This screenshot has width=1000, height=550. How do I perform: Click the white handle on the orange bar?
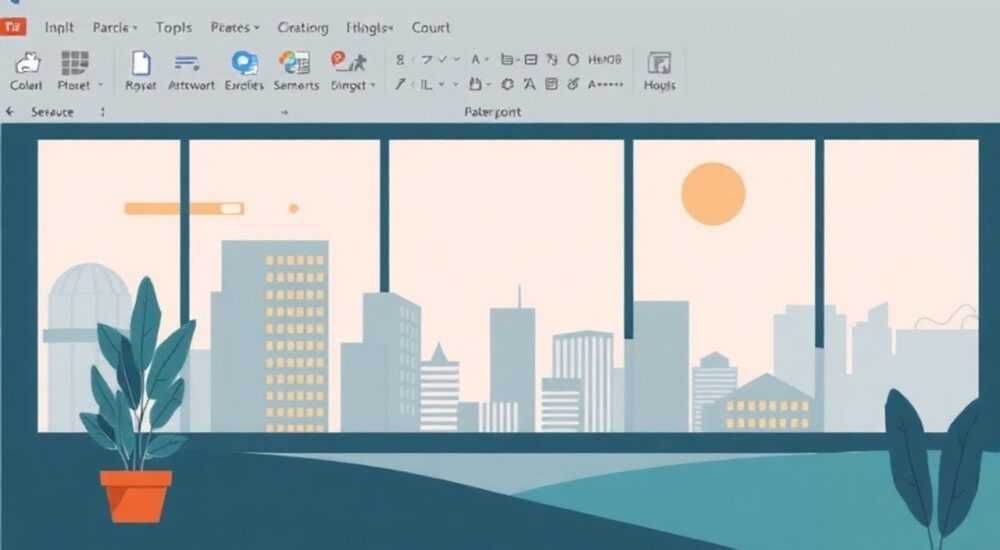[x=231, y=208]
